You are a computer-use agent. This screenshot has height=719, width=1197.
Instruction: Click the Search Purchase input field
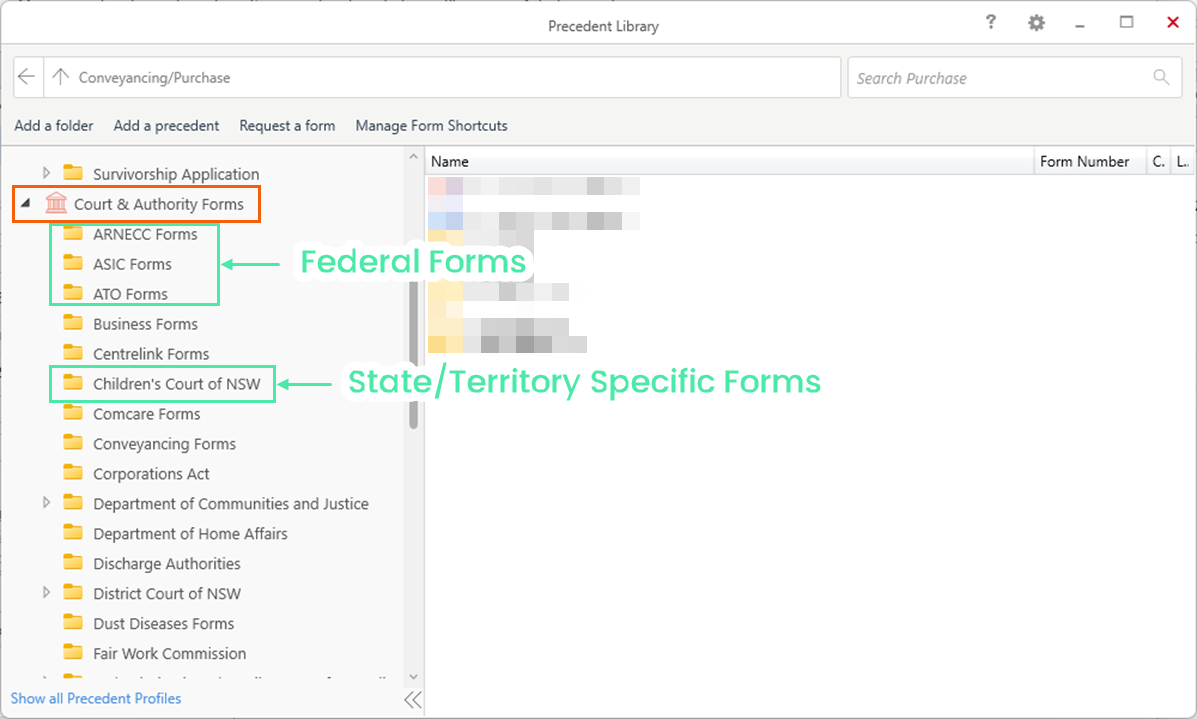tap(1000, 78)
